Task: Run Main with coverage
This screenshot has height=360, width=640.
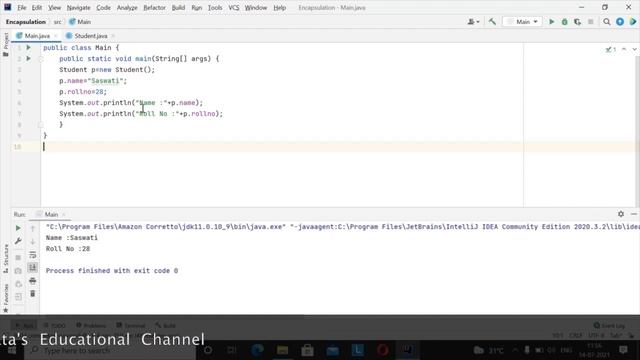Action: [577, 22]
